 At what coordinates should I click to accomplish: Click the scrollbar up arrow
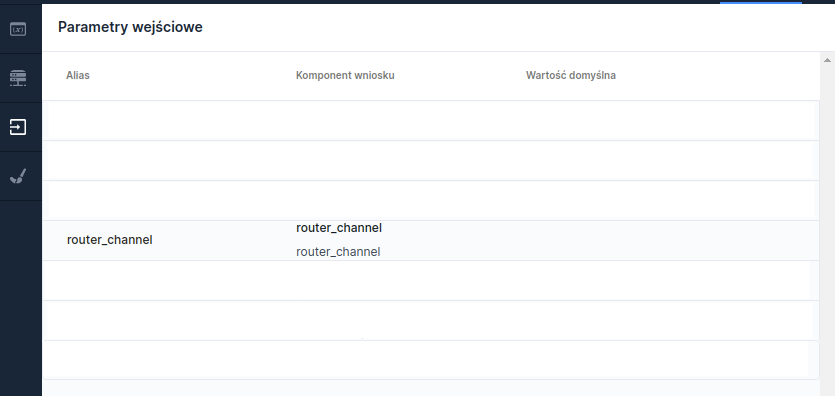827,60
